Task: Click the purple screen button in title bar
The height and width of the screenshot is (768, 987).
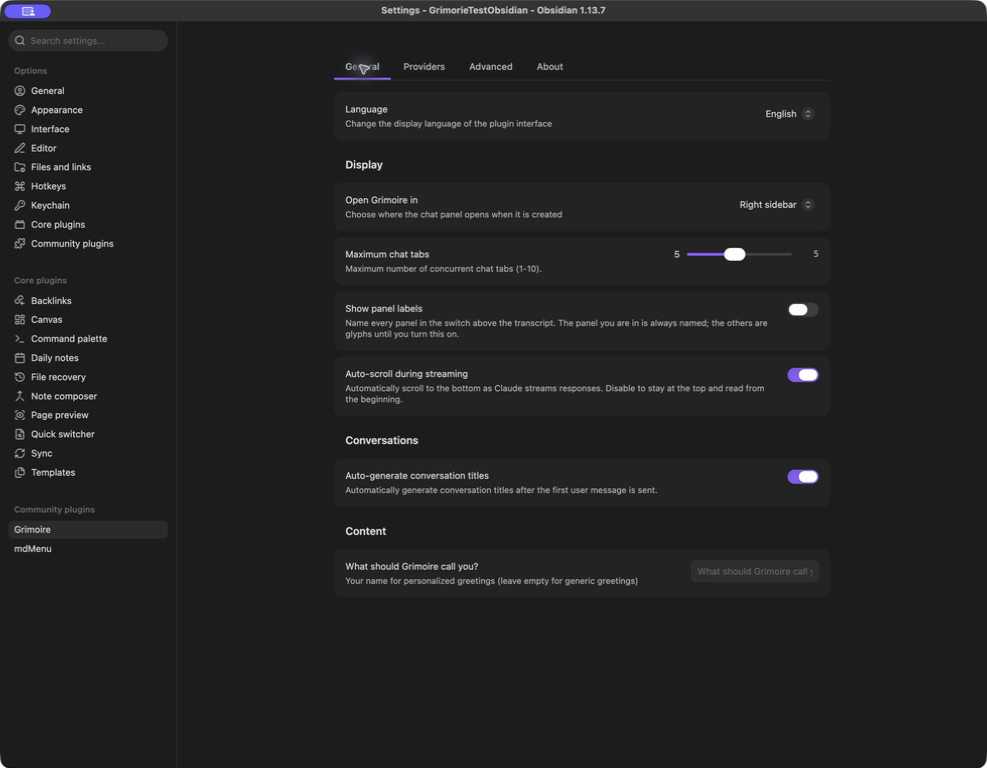Action: click(28, 11)
